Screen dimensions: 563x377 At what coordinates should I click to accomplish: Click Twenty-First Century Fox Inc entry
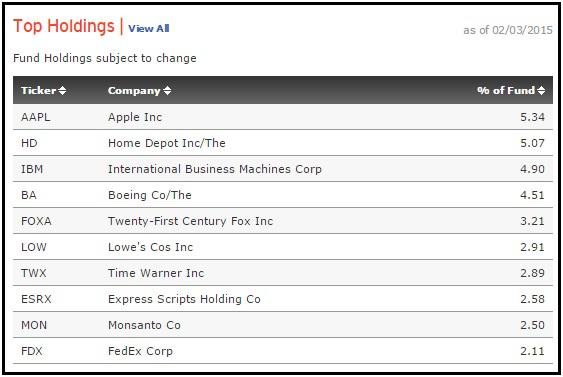click(190, 221)
